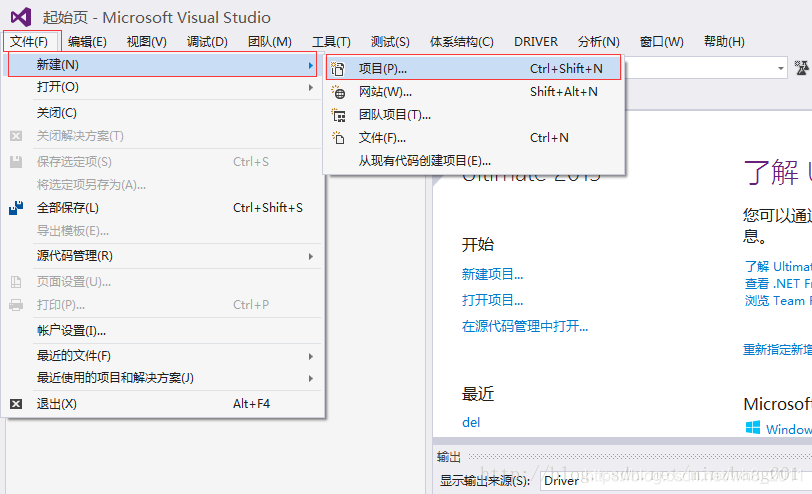This screenshot has height=494, width=812.
Task: Open the 视图(V) menu
Action: 147,41
